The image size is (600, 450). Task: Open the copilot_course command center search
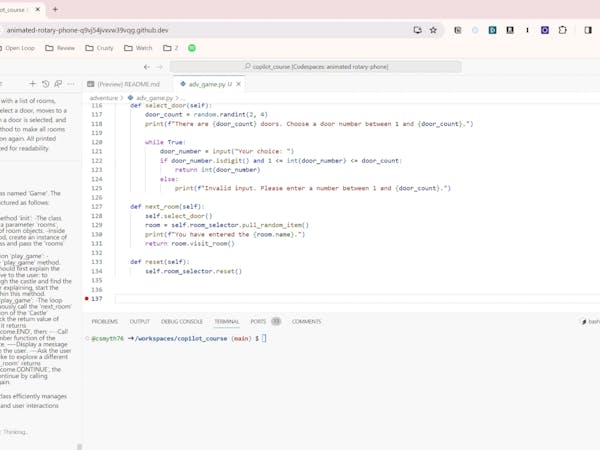pos(316,67)
